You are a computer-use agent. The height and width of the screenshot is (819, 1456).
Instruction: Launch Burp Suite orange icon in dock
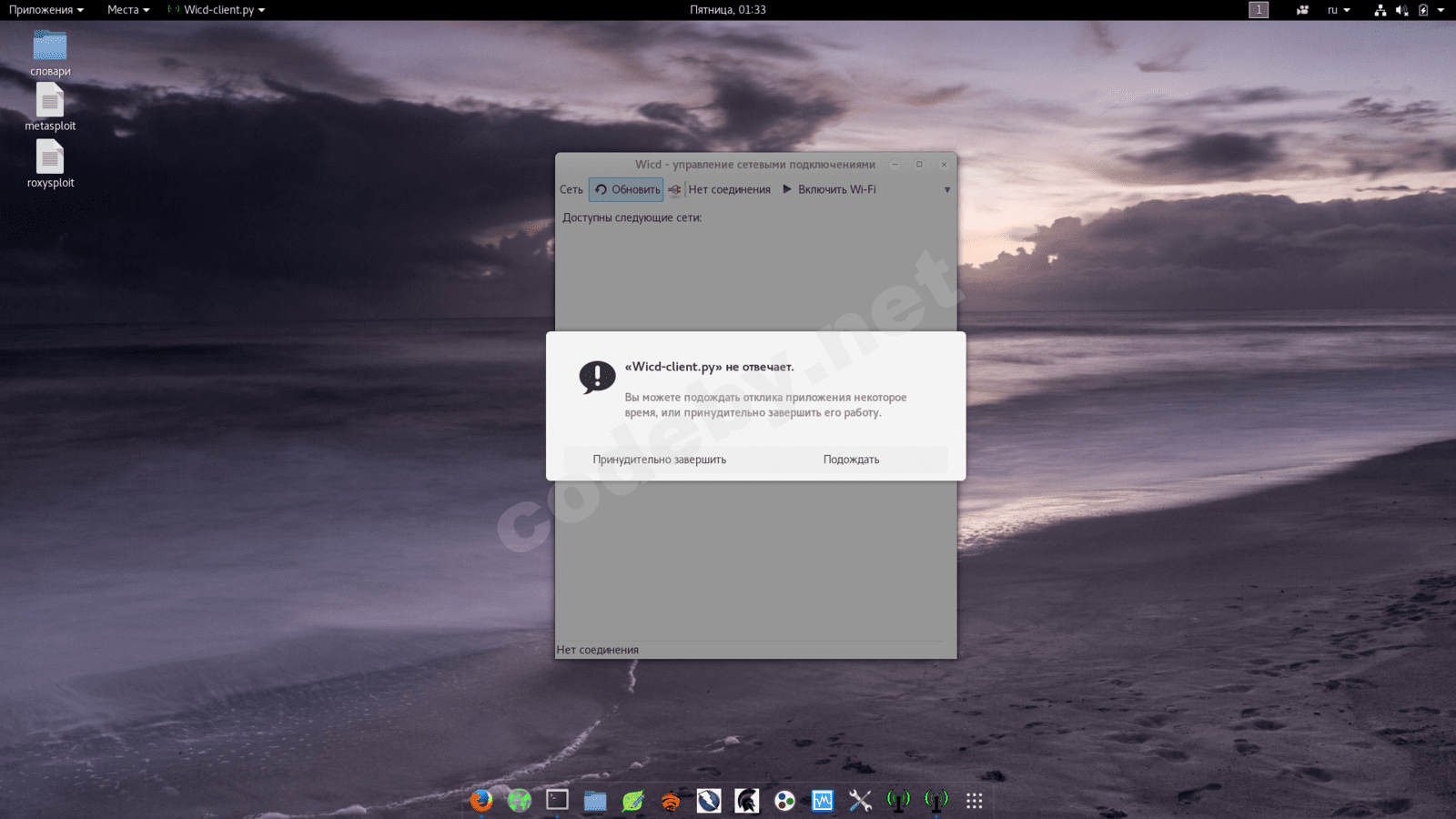coord(671,801)
